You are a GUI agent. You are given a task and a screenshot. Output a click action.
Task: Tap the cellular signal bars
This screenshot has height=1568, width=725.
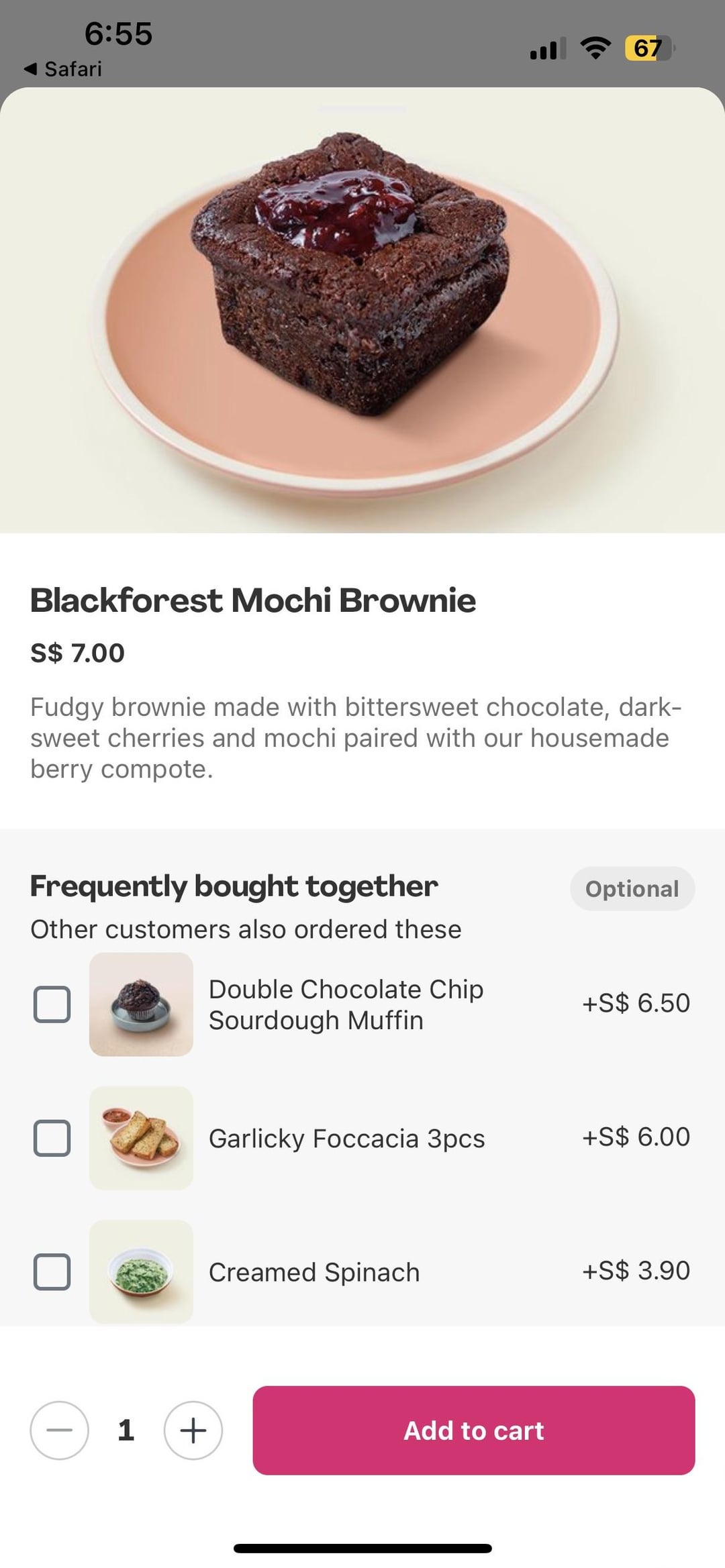pyautogui.click(x=547, y=48)
